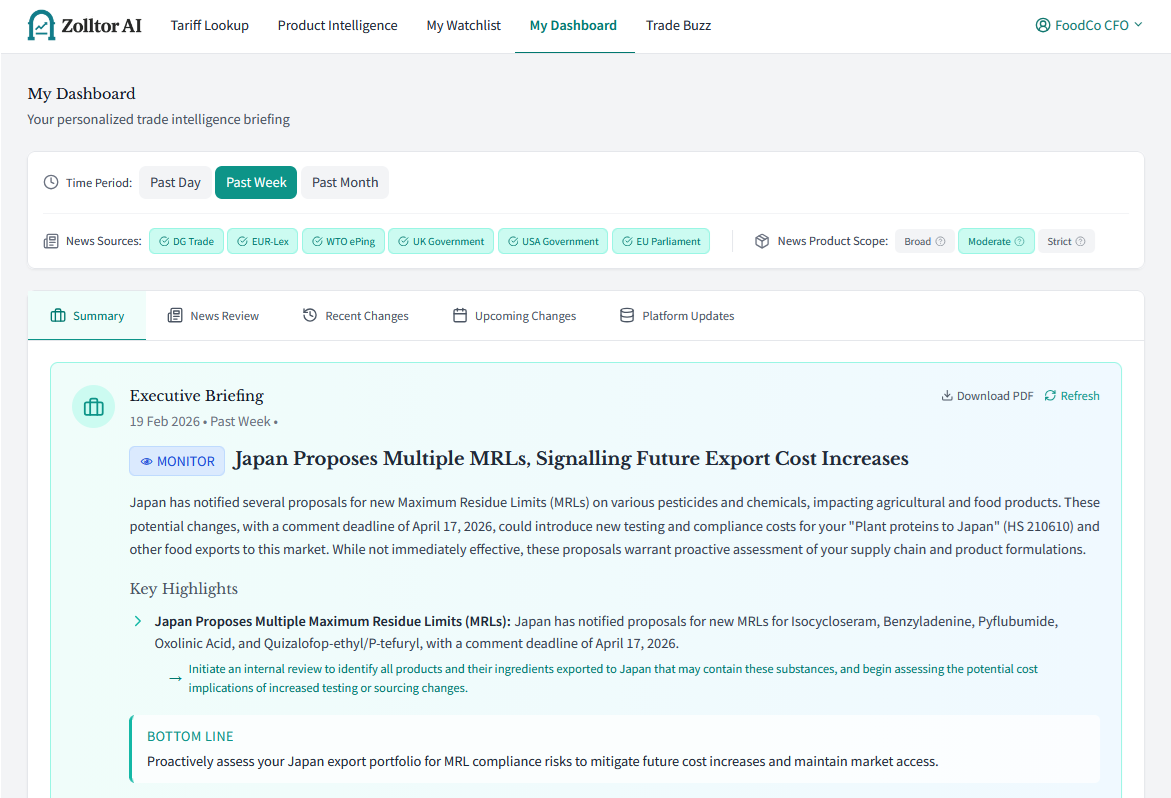Switch to the Summary tab
The width and height of the screenshot is (1171, 798).
coord(87,316)
